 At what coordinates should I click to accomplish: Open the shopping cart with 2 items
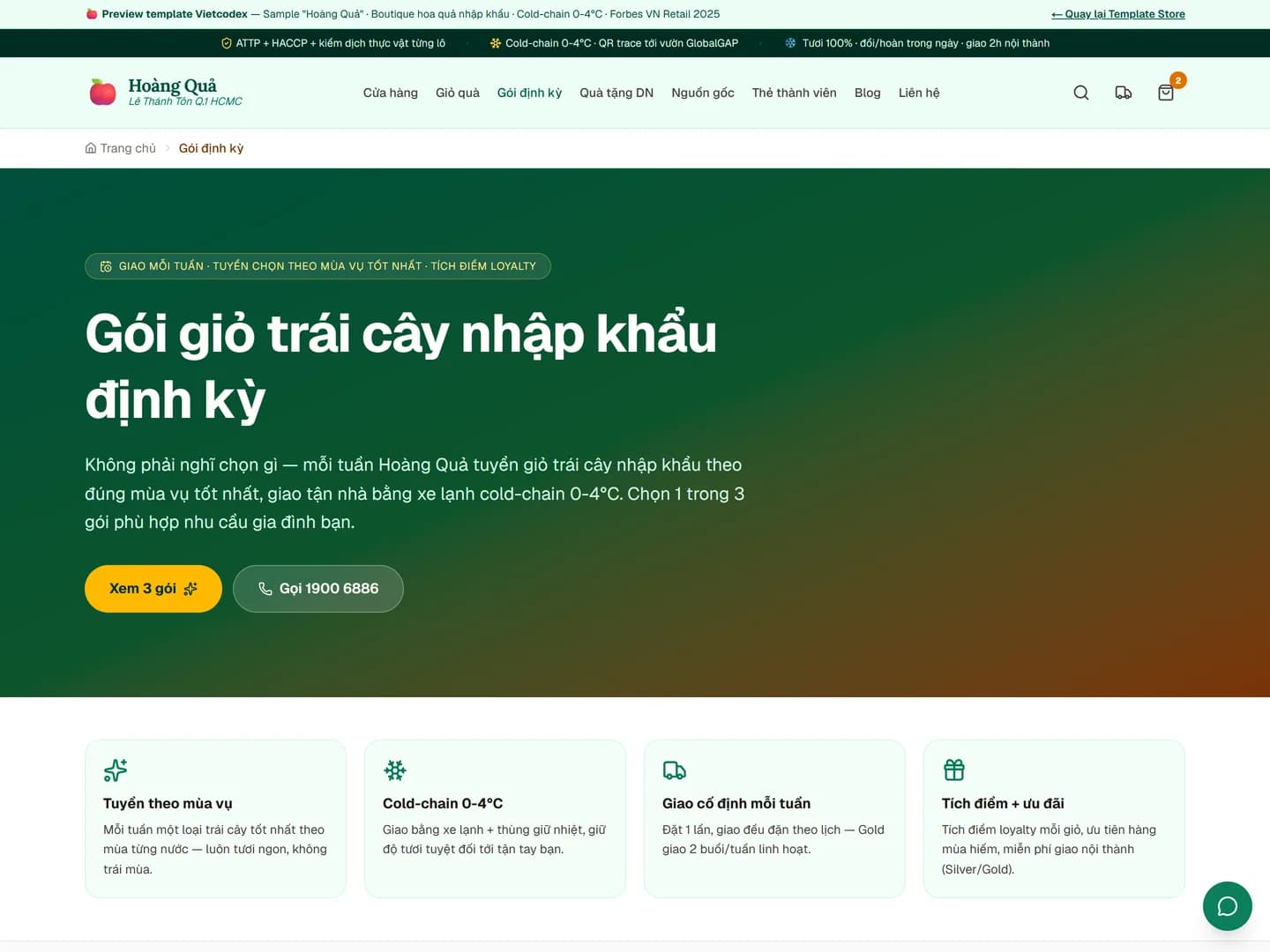1166,93
